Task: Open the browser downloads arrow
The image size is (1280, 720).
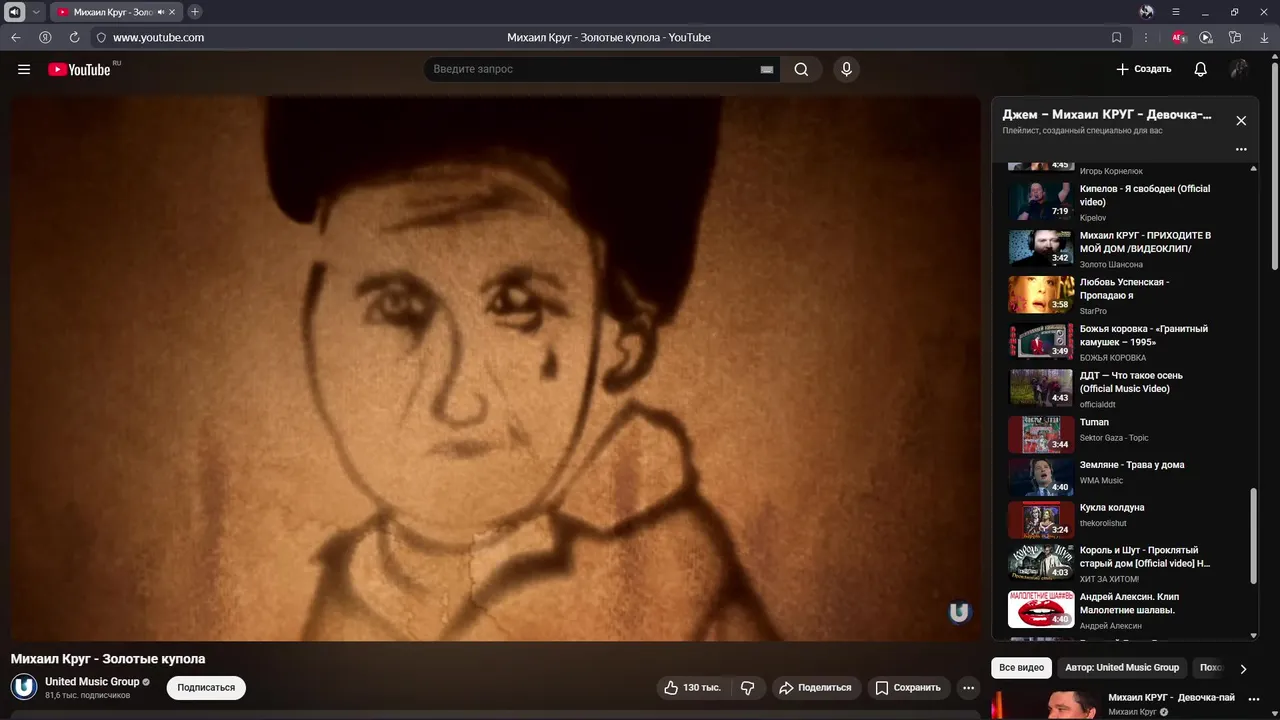Action: (x=1263, y=37)
